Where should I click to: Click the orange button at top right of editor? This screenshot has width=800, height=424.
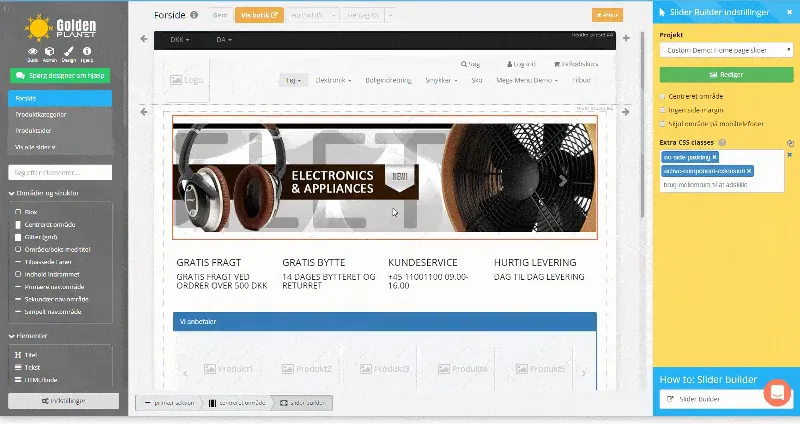coord(607,15)
